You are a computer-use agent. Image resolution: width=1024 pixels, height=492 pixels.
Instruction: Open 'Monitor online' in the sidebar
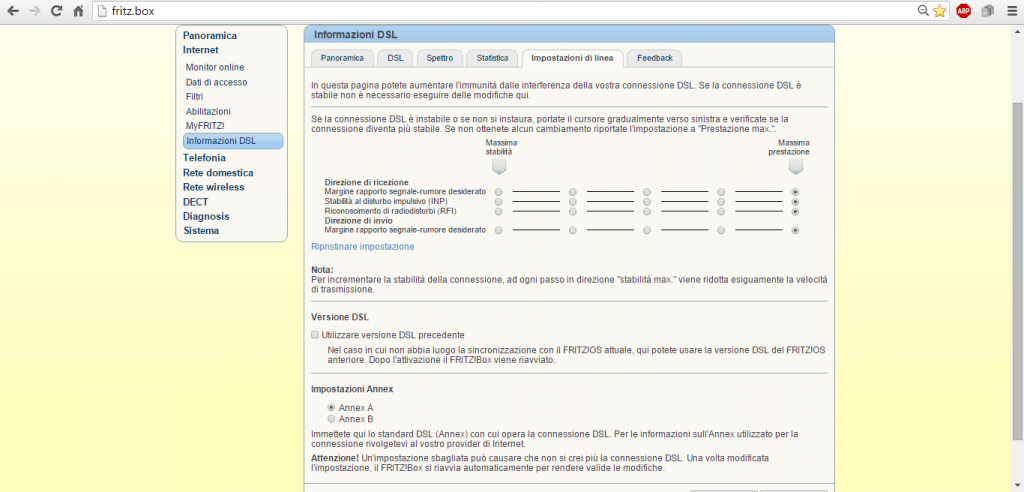[x=214, y=67]
